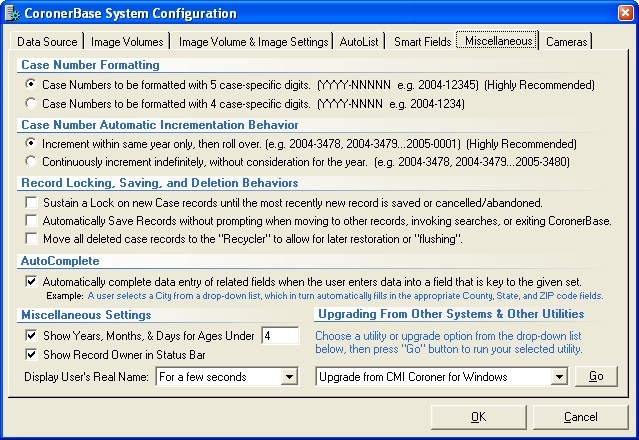
Task: Open the Image Volumes tab
Action: (x=127, y=42)
